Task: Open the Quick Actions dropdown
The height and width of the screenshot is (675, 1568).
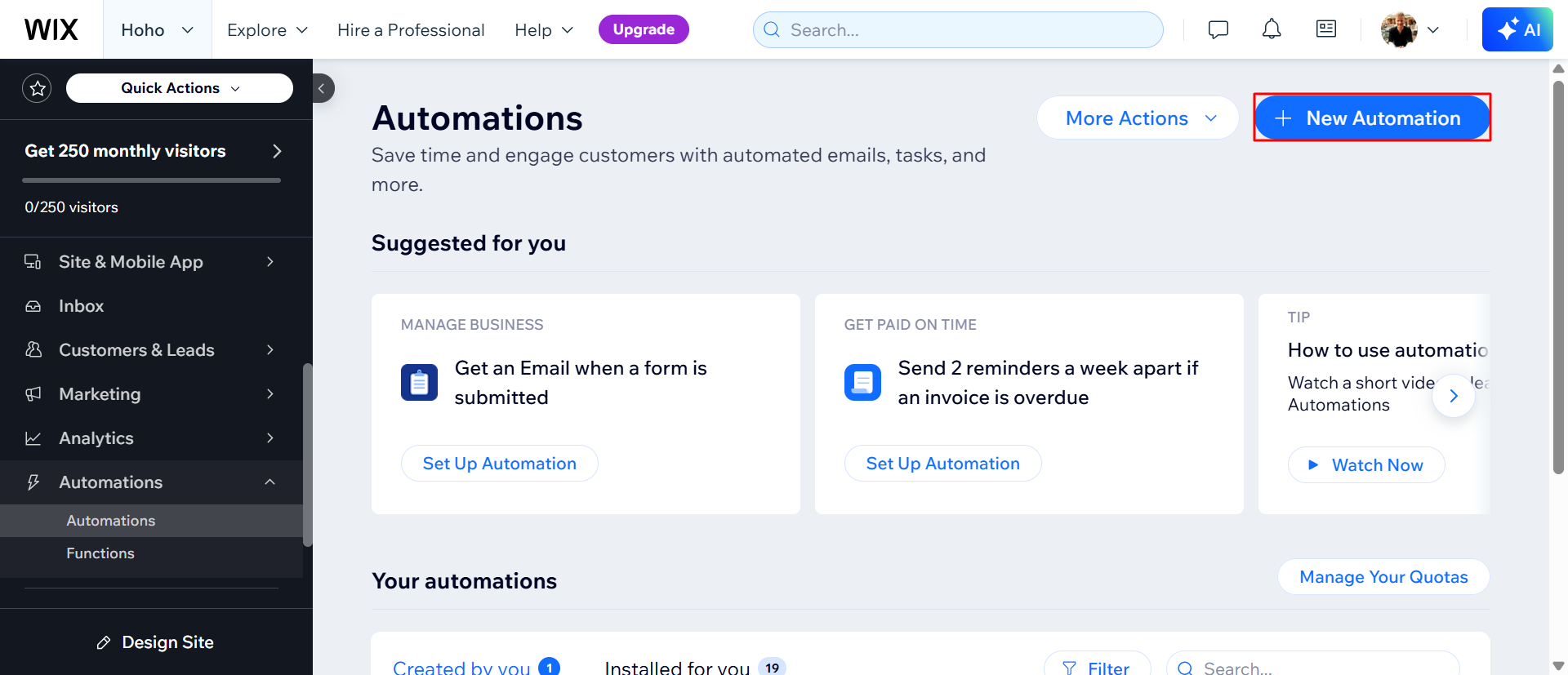Action: click(180, 88)
